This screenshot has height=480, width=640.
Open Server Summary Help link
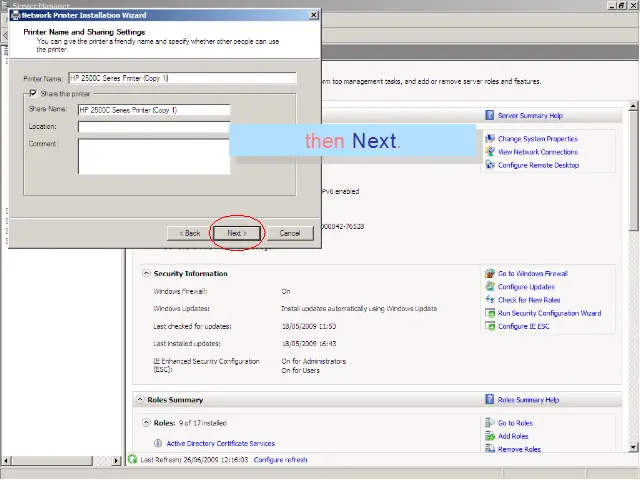(x=530, y=116)
